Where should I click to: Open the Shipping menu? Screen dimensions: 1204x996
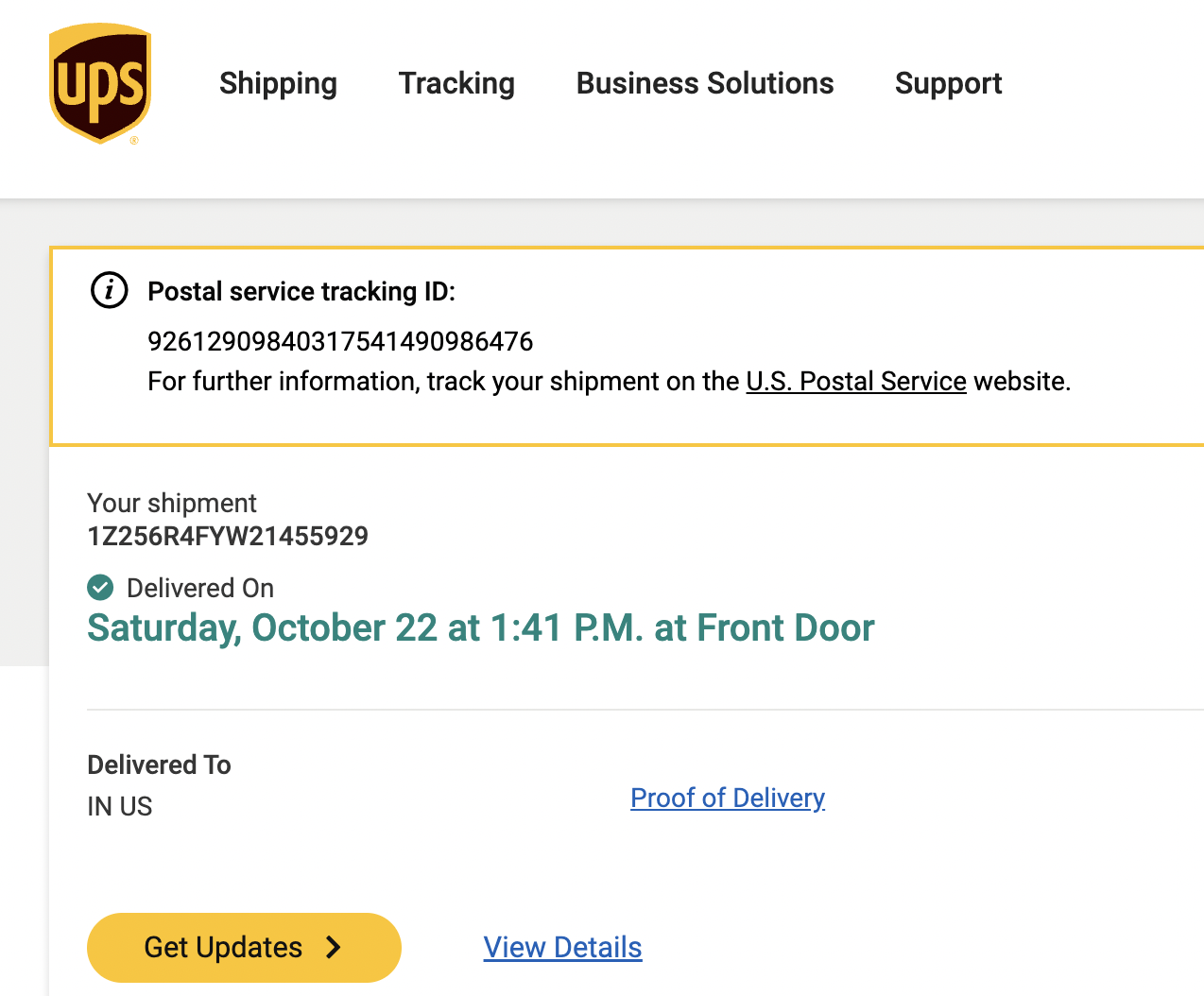[x=278, y=83]
